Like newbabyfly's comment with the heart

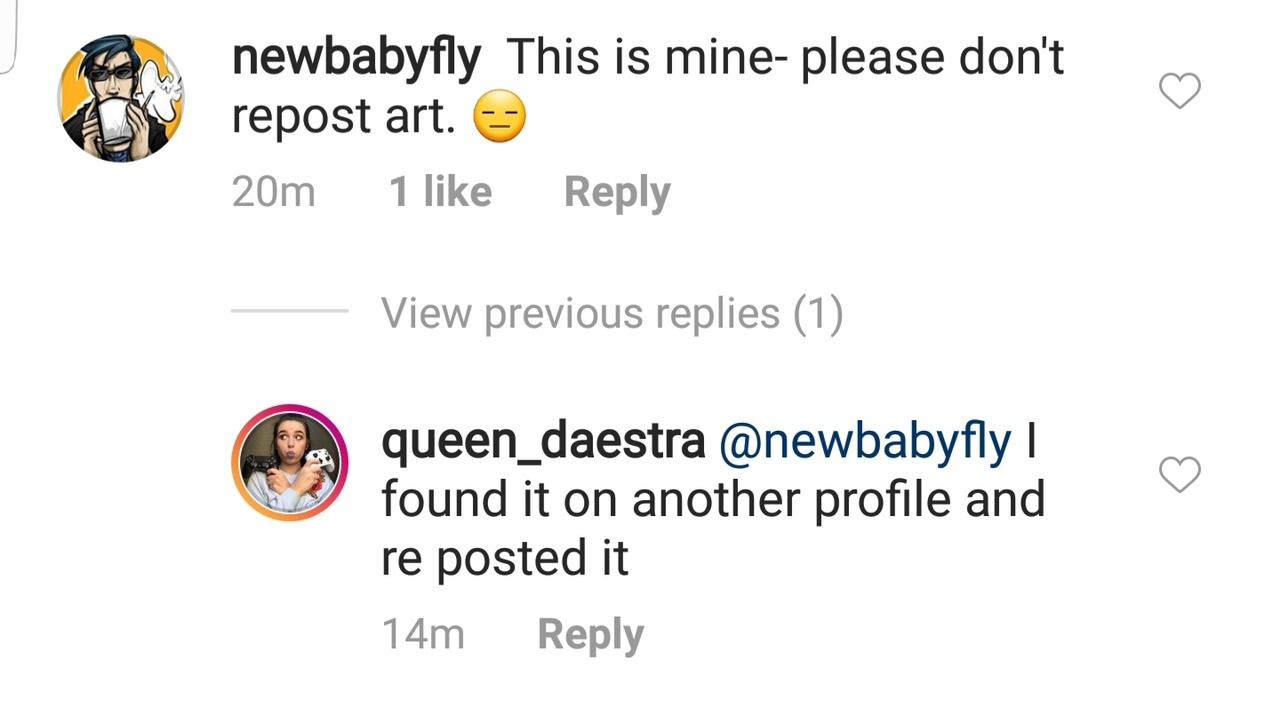1179,92
